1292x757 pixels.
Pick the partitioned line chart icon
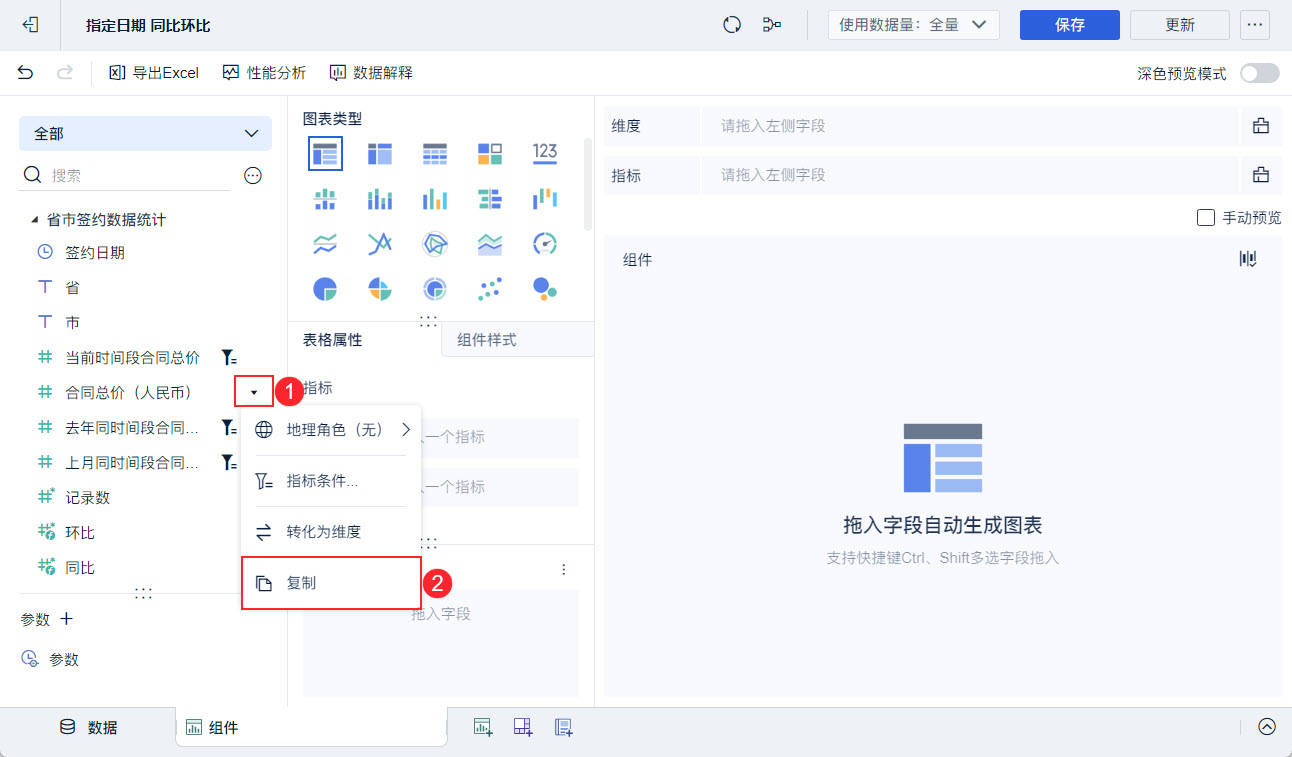[x=325, y=243]
